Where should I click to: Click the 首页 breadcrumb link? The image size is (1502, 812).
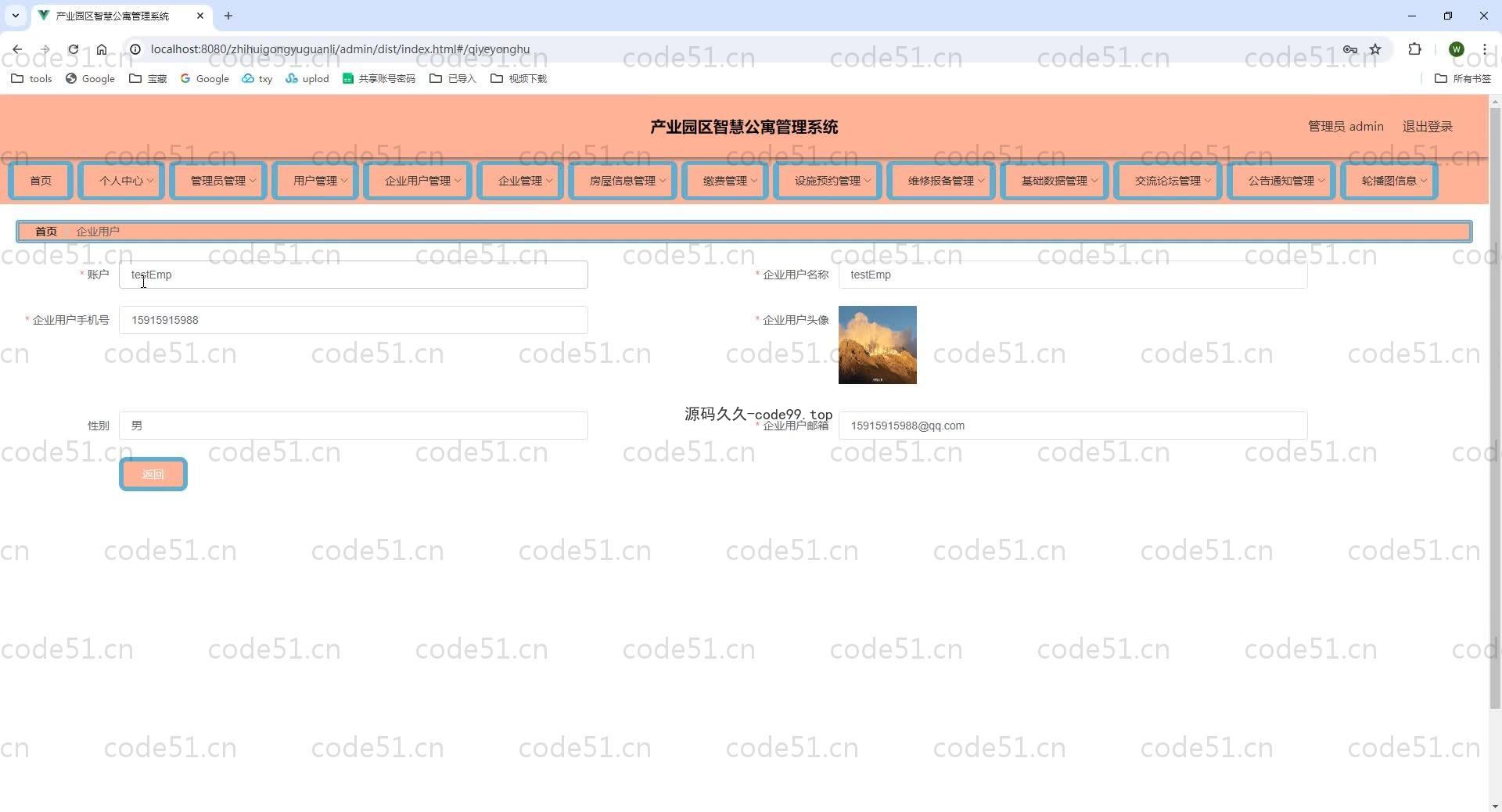click(46, 232)
